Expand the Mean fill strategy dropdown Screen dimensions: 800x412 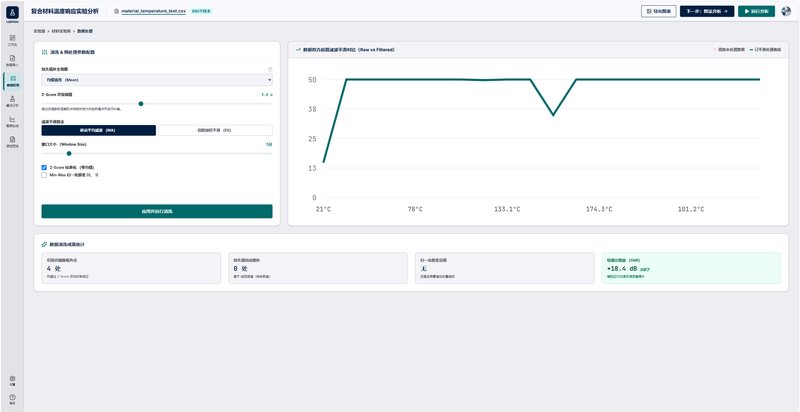[157, 80]
